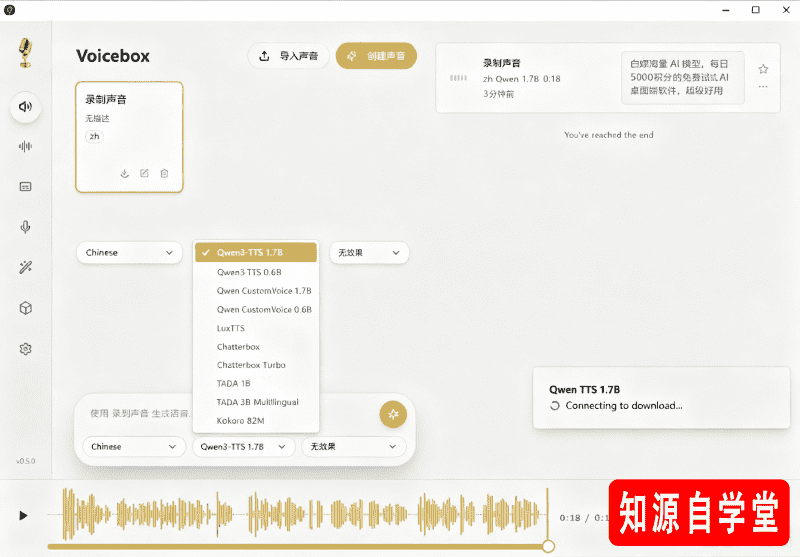Viewport: 800px width, 557px height.
Task: Open the 录制声音 history entry
Action: coord(608,78)
